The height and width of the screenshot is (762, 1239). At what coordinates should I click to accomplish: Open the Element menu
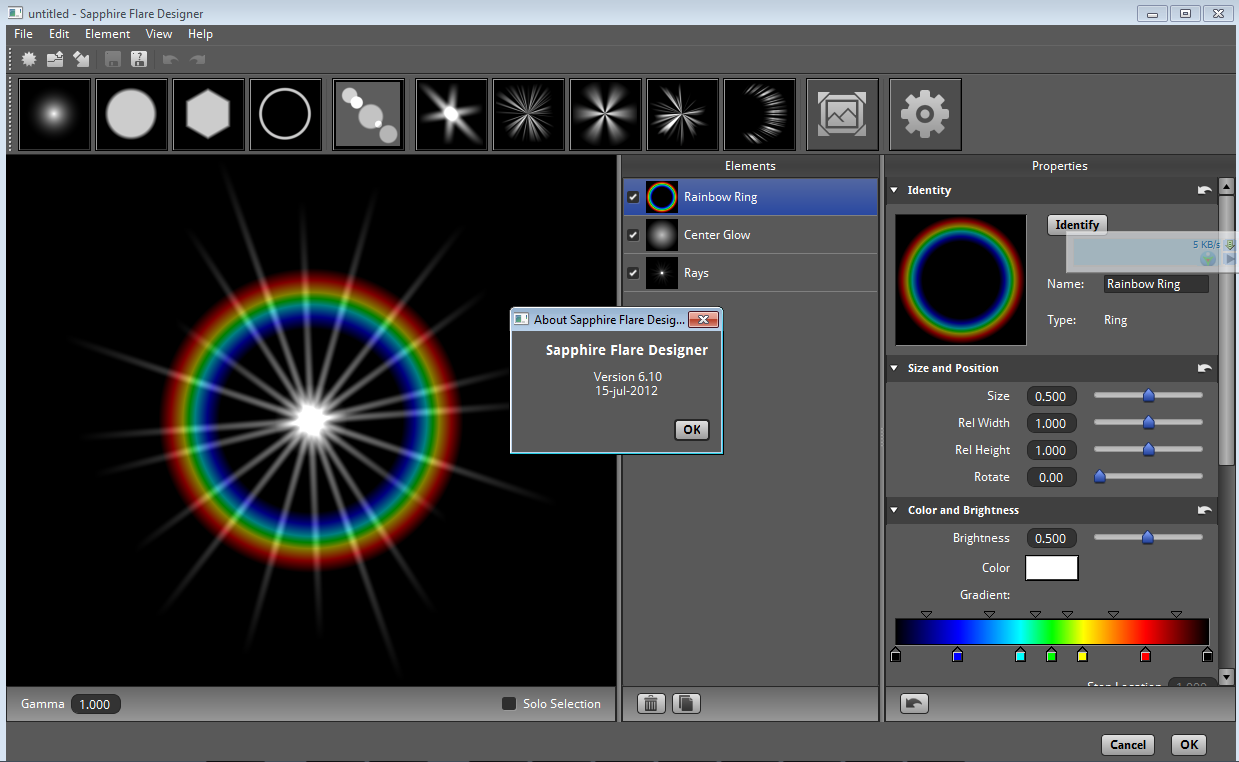pyautogui.click(x=107, y=34)
